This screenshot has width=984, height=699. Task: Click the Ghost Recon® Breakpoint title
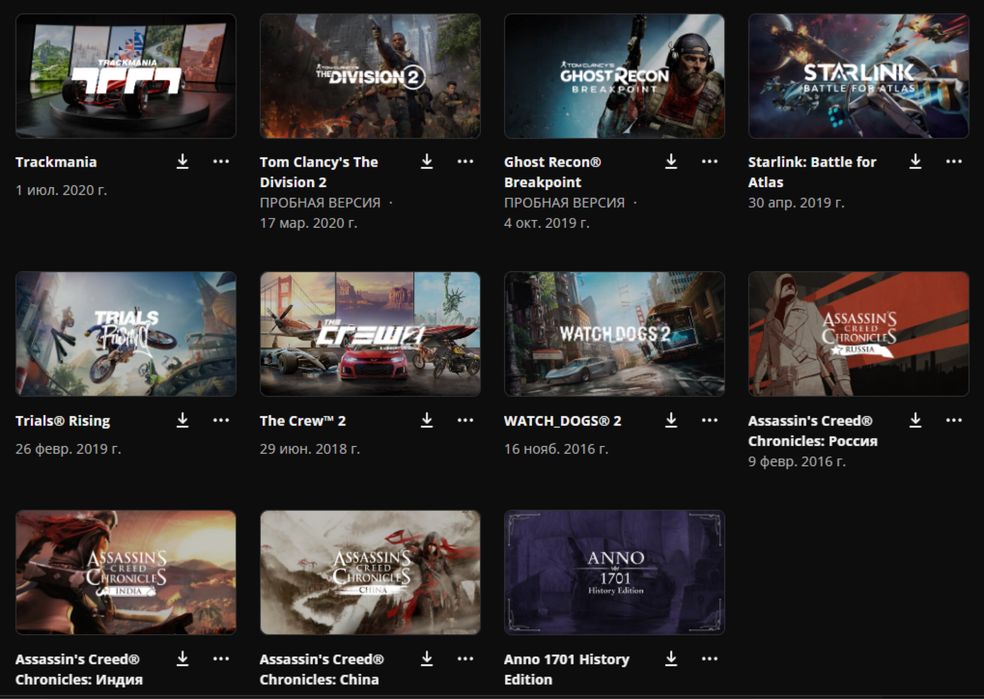(x=552, y=172)
